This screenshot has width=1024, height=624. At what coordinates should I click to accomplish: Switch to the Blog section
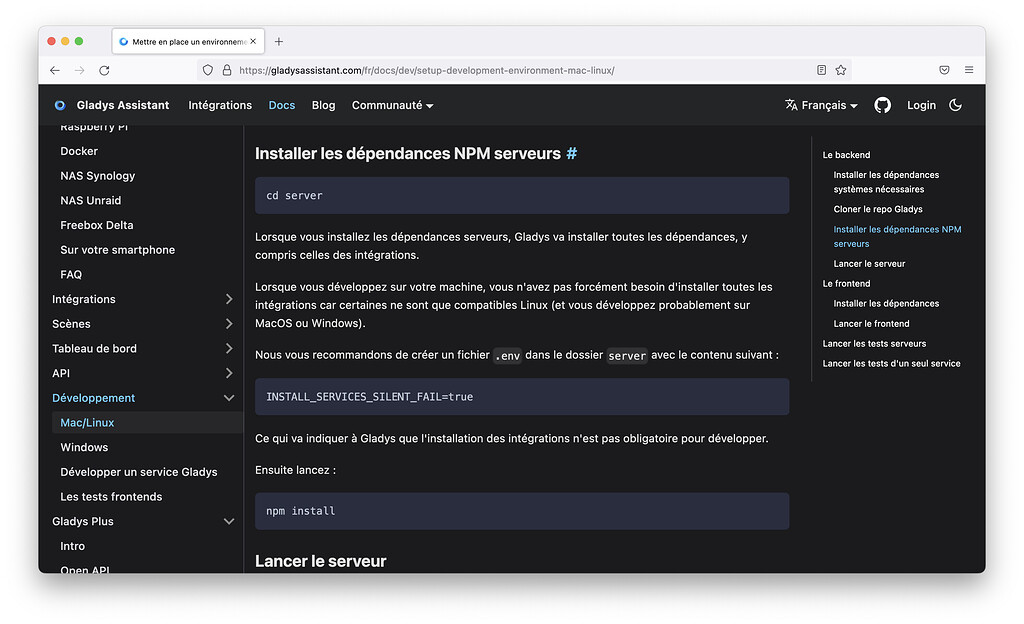click(x=323, y=105)
